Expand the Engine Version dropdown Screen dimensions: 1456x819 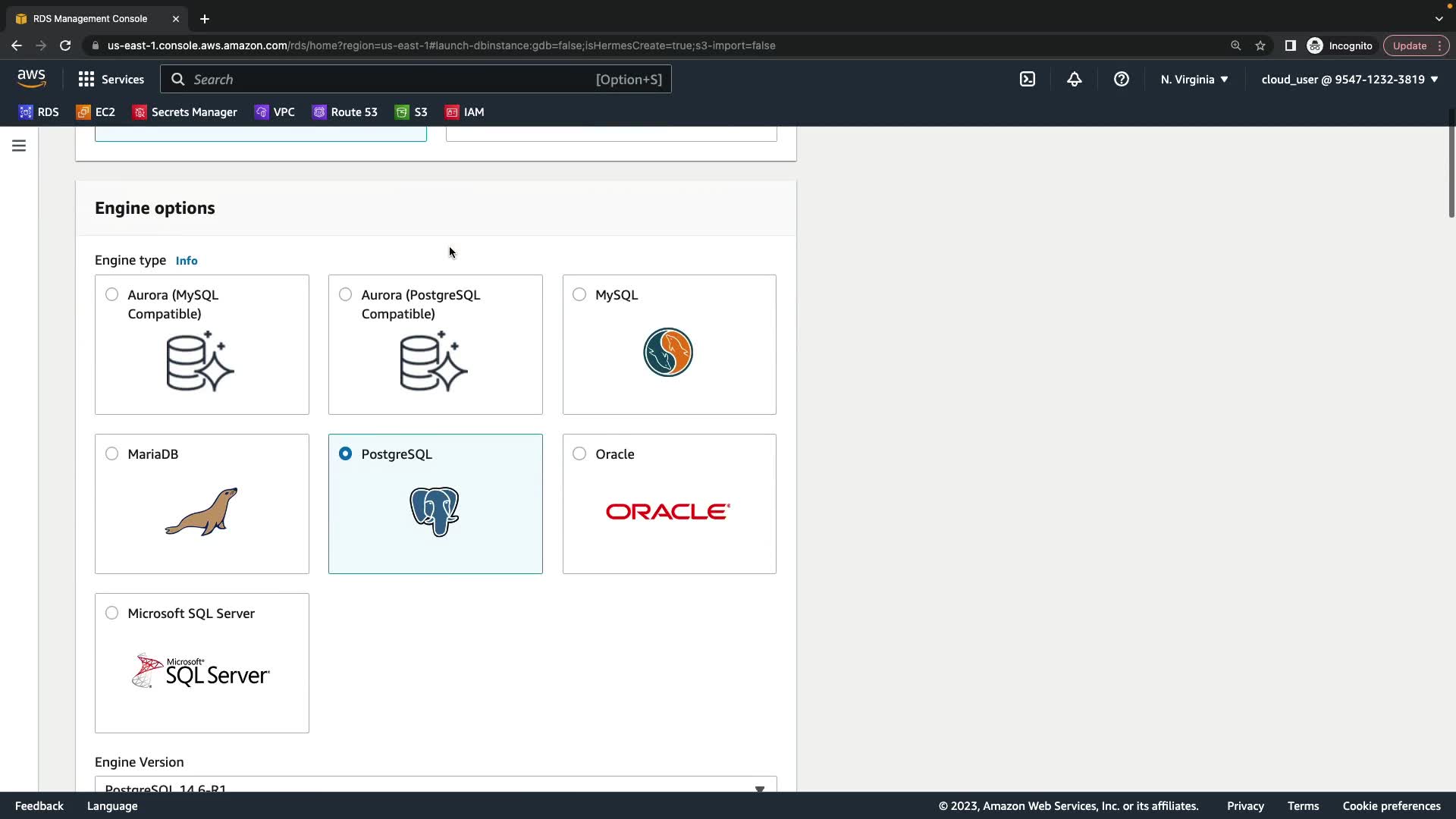[x=435, y=786]
